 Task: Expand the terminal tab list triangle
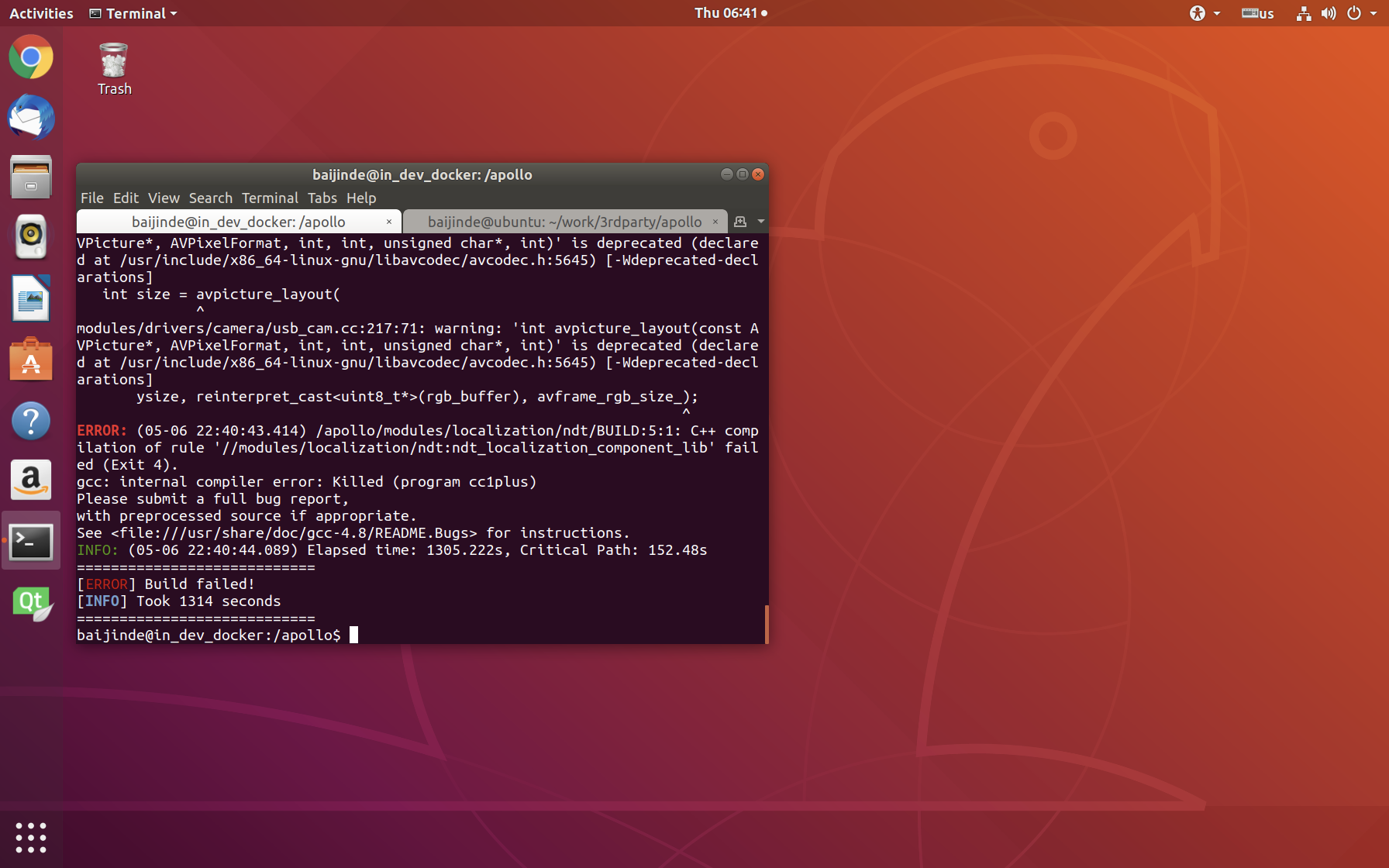click(x=760, y=222)
